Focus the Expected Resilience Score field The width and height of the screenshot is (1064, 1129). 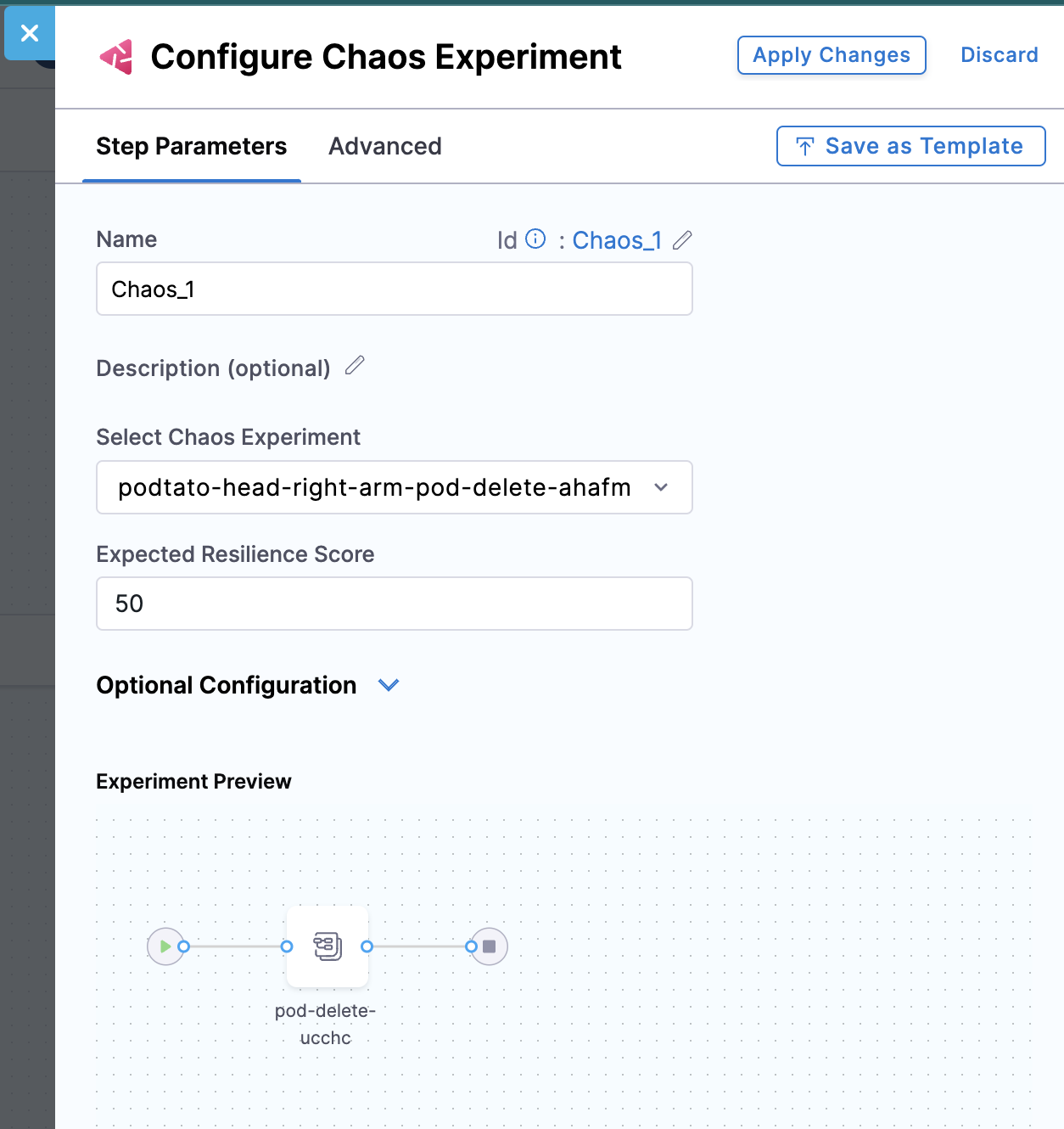[394, 604]
